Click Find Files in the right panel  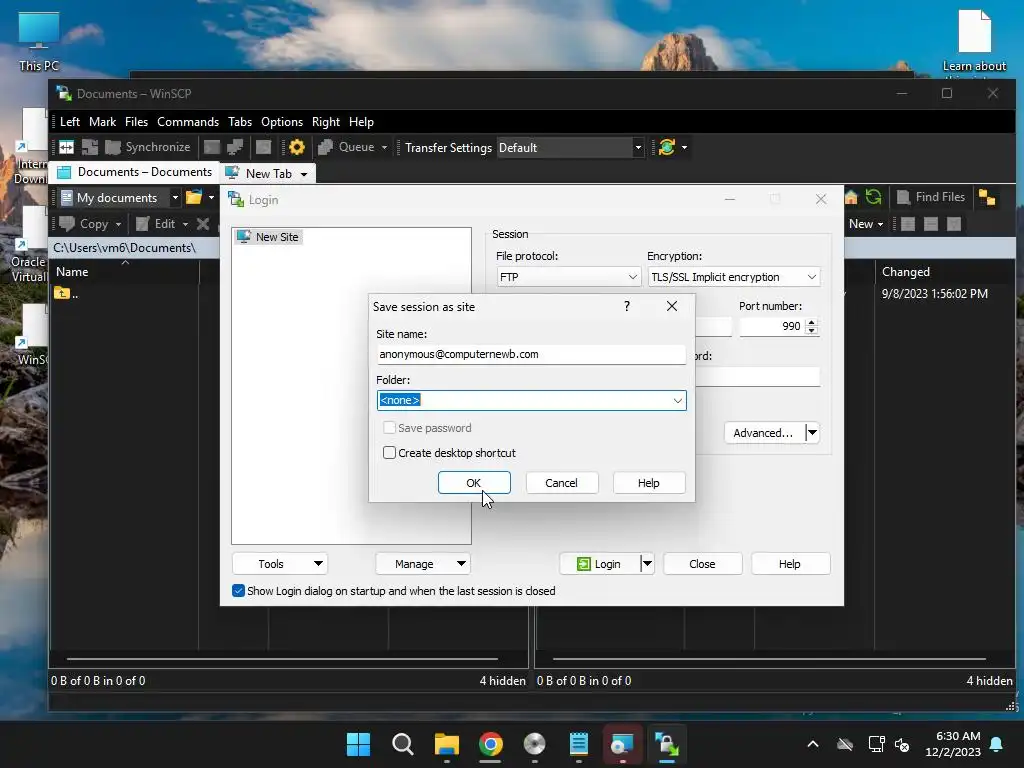pos(931,197)
